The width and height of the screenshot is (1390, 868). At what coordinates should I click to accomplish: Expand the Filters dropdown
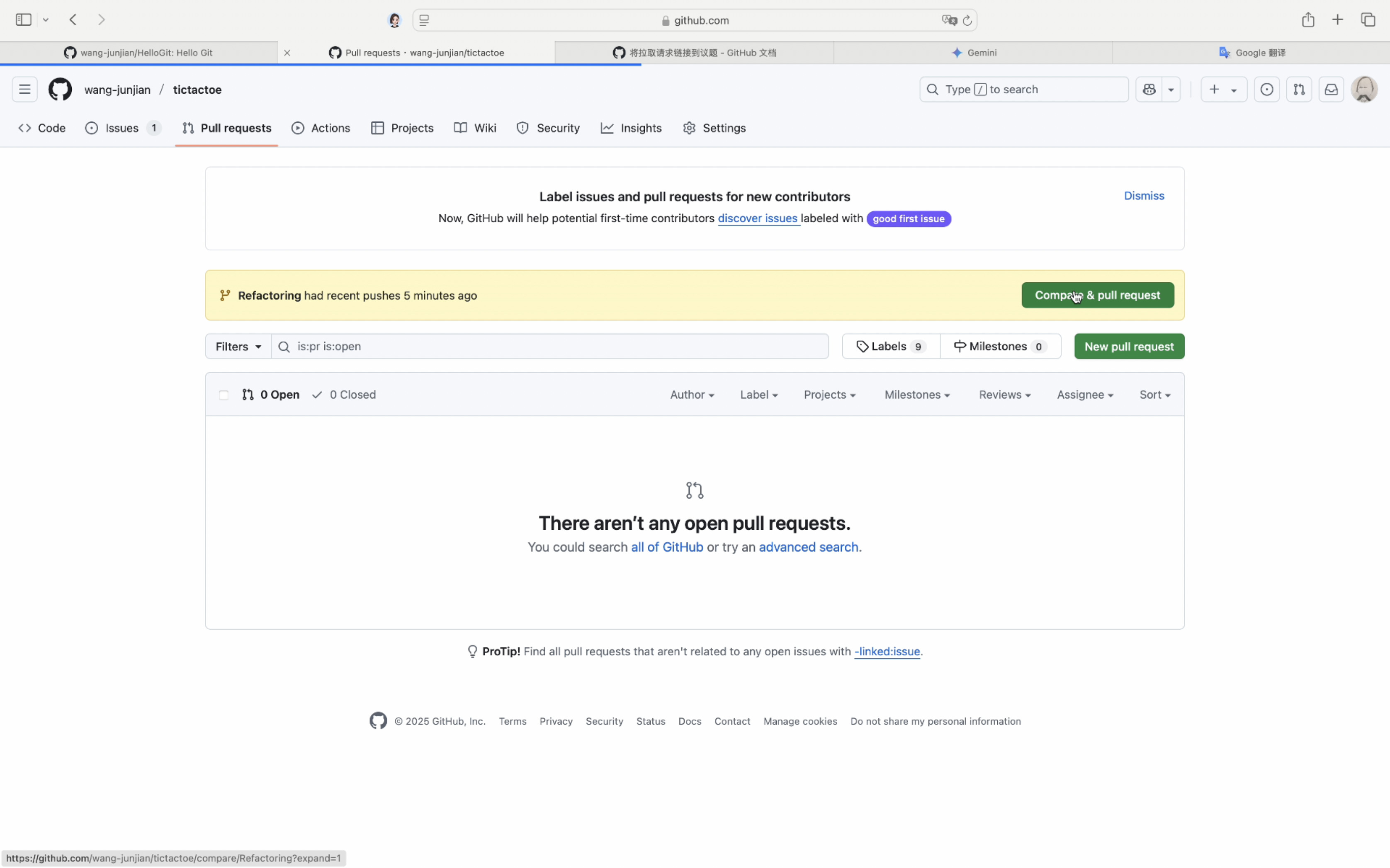(238, 347)
